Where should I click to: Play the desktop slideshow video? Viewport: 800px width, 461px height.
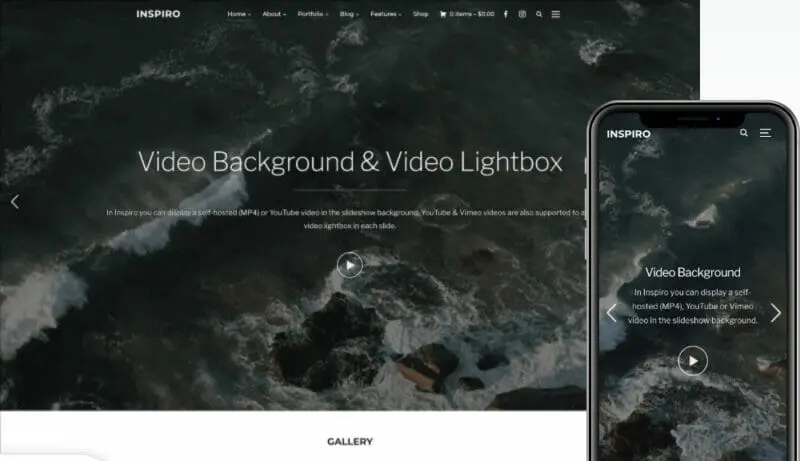pos(349,264)
